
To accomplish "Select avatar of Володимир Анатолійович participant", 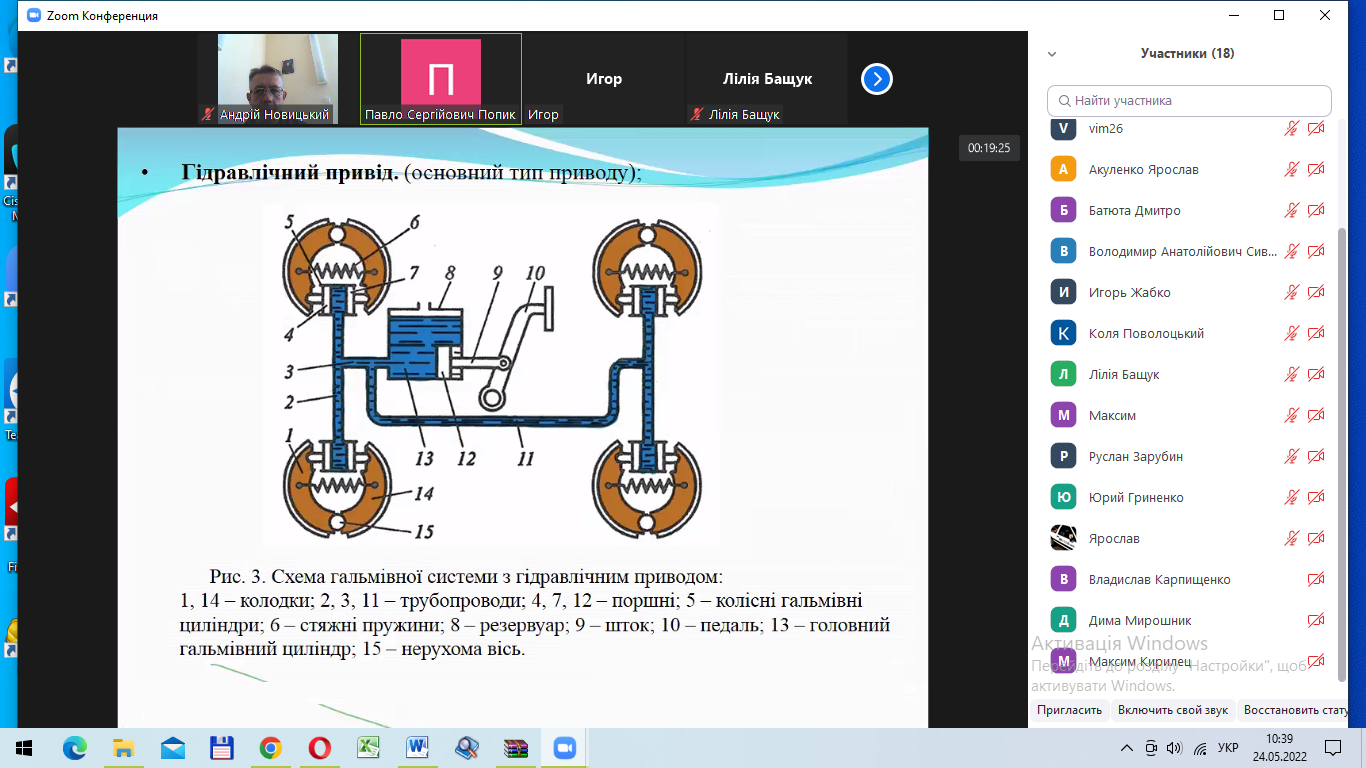I will 1063,251.
